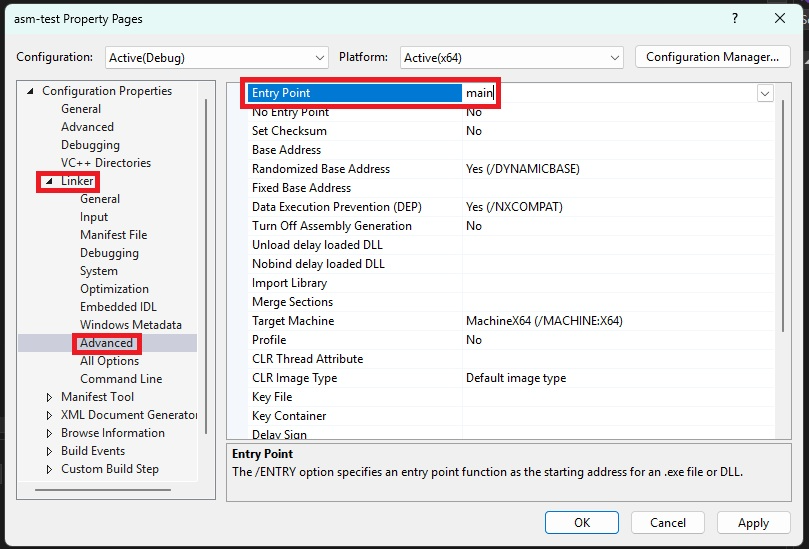Open the Entry Point value dropdown arrow
This screenshot has height=549, width=809.
click(765, 93)
